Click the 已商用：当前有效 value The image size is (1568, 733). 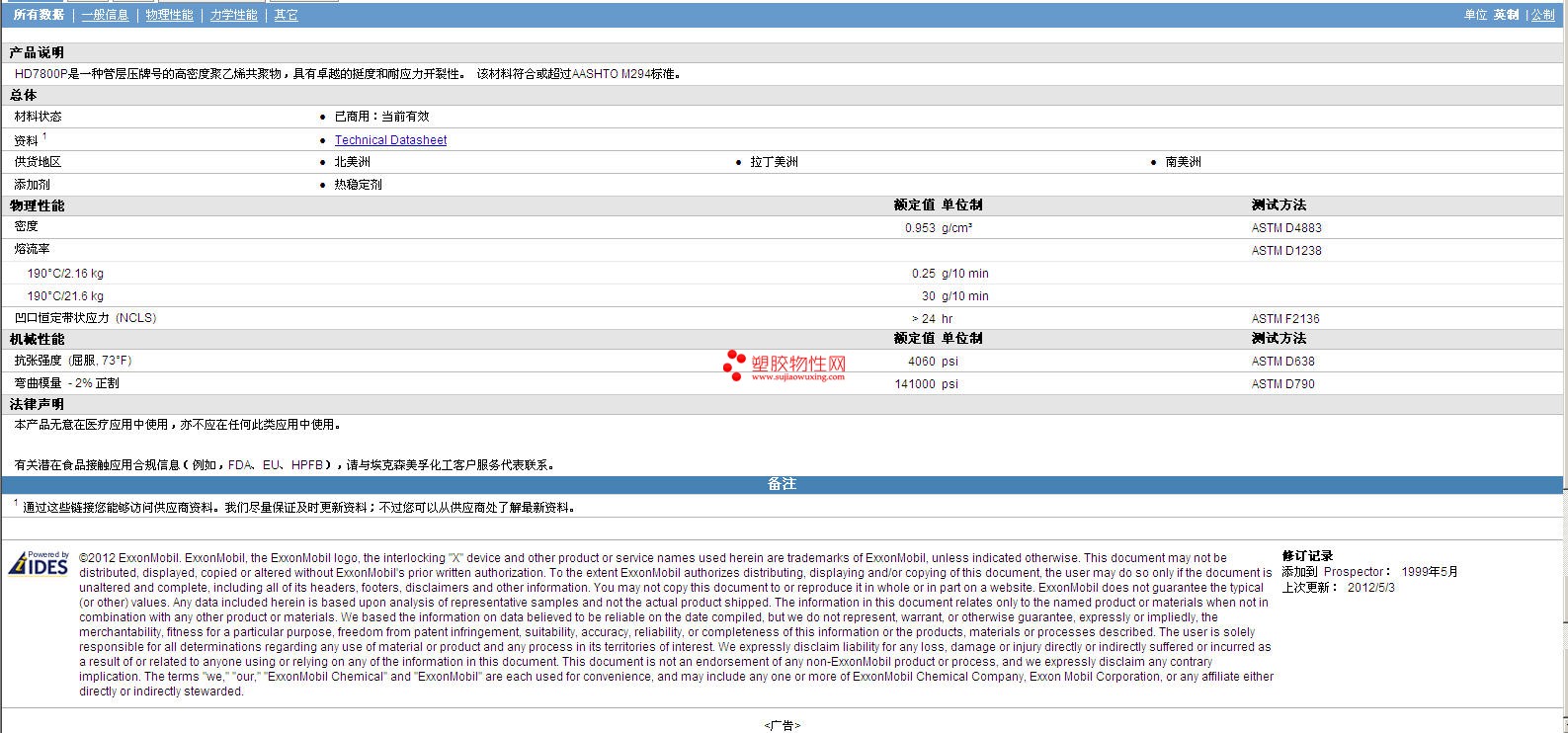tap(381, 117)
